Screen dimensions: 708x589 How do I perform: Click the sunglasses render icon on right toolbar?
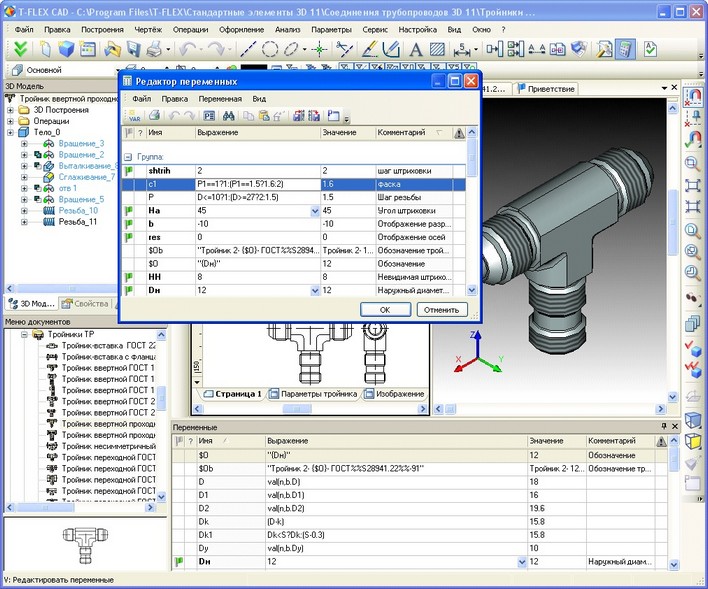pyautogui.click(x=692, y=297)
